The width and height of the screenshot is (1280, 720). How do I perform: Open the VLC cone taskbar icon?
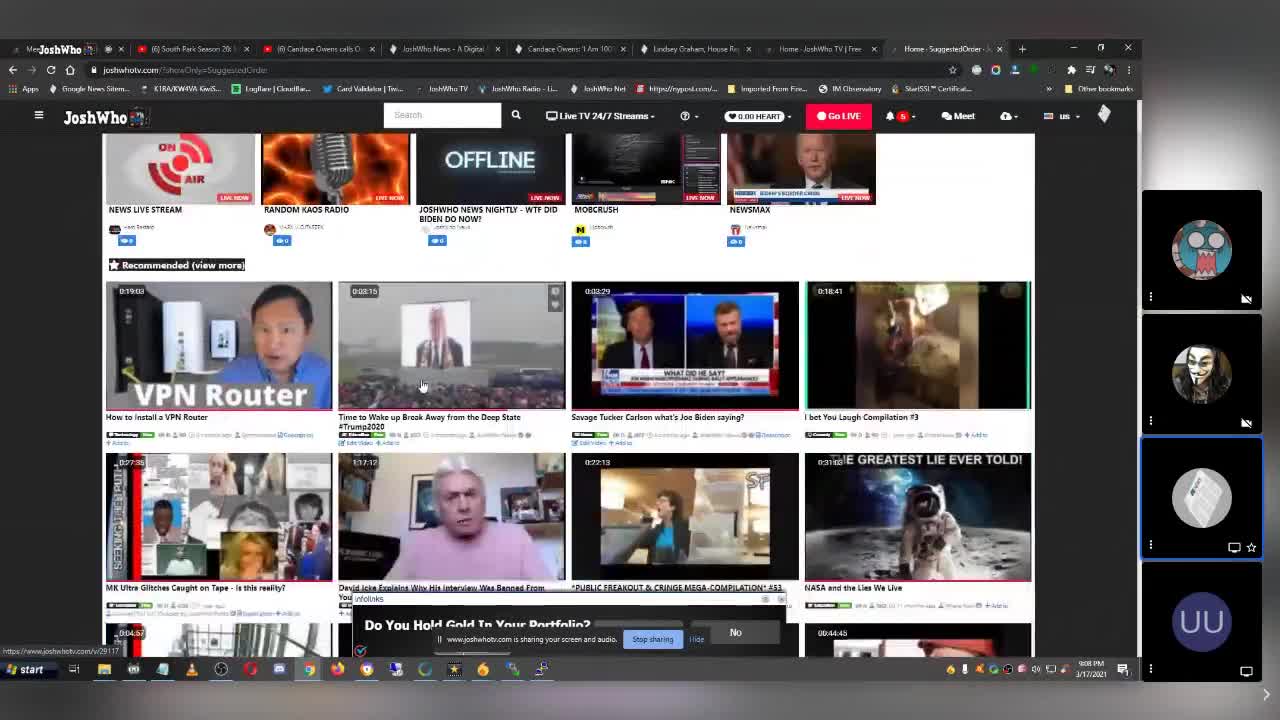tap(192, 670)
